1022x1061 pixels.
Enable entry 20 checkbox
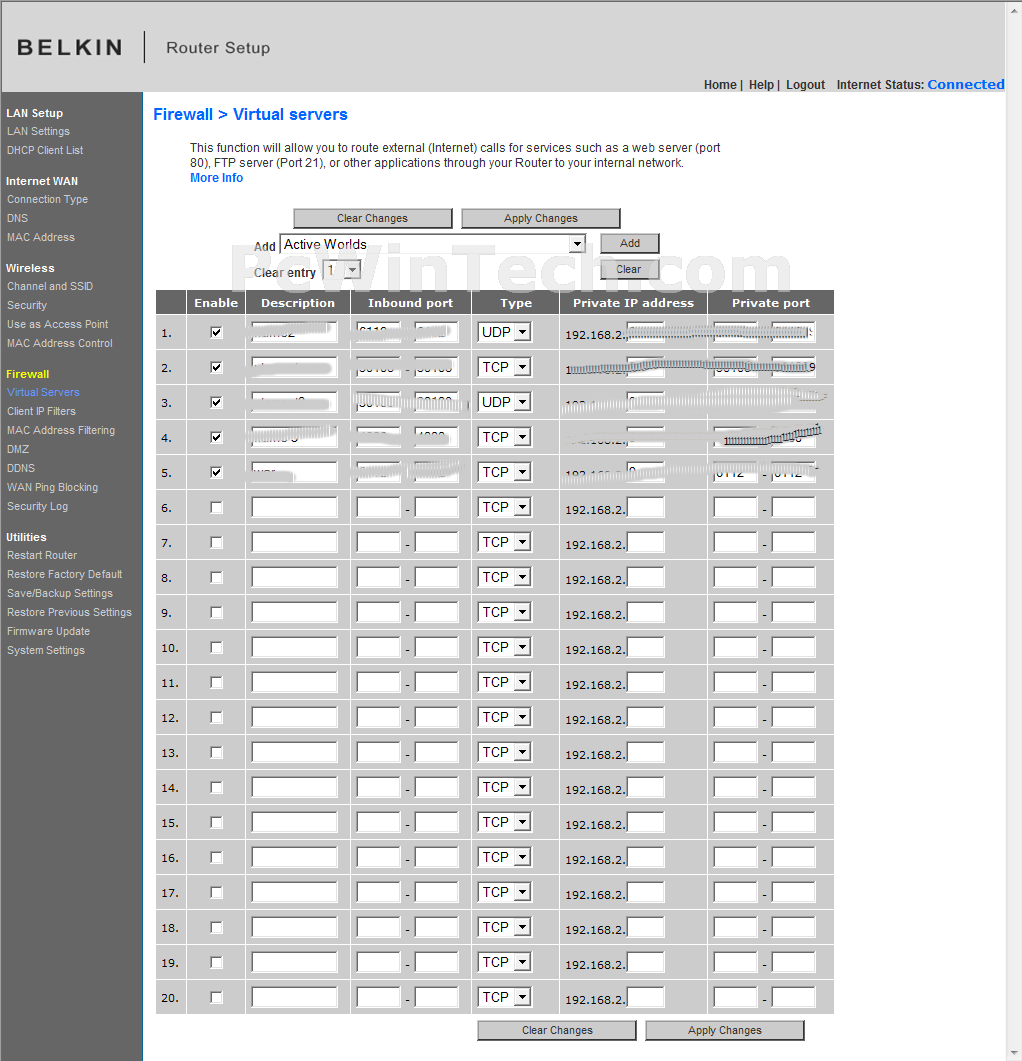pos(216,997)
